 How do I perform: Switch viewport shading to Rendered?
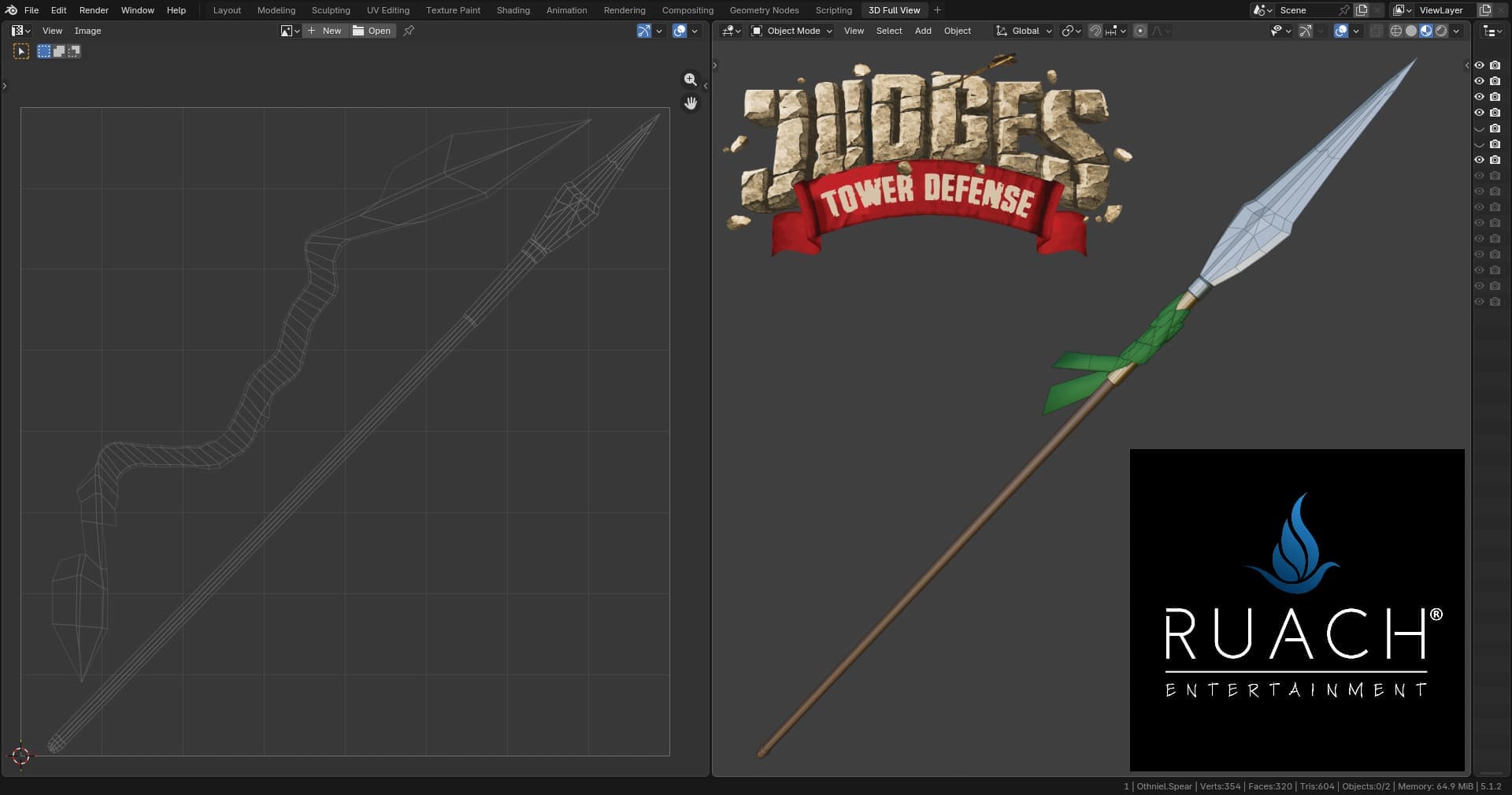pos(1441,31)
